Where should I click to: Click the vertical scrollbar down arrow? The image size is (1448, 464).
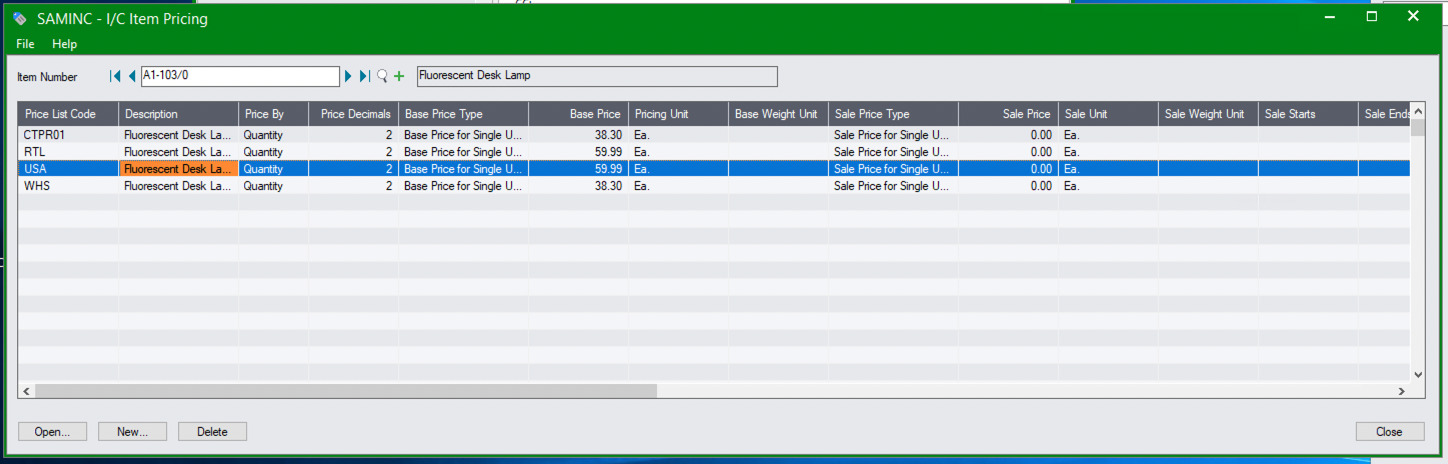tap(1418, 374)
